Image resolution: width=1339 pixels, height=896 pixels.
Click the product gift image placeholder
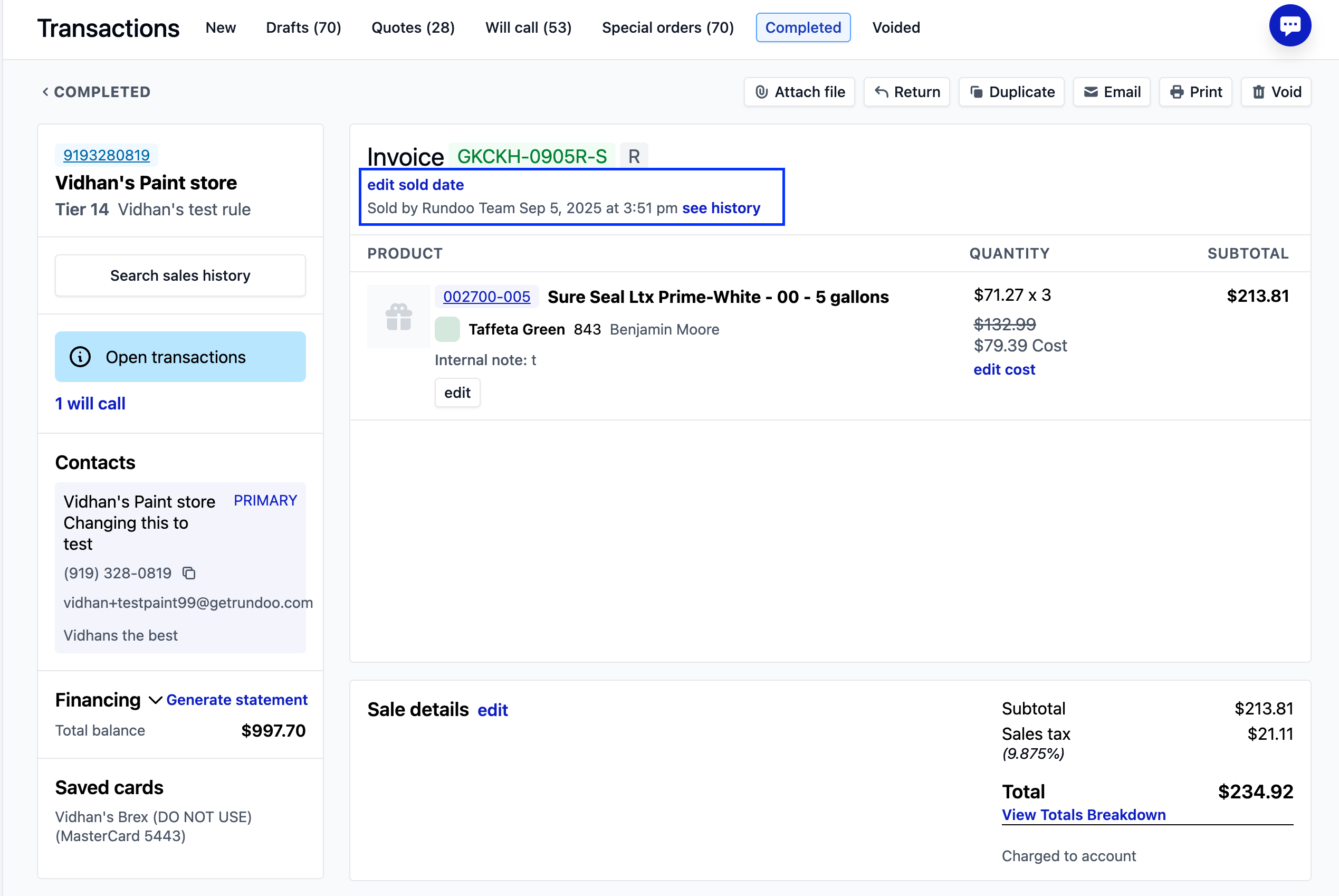tap(399, 317)
